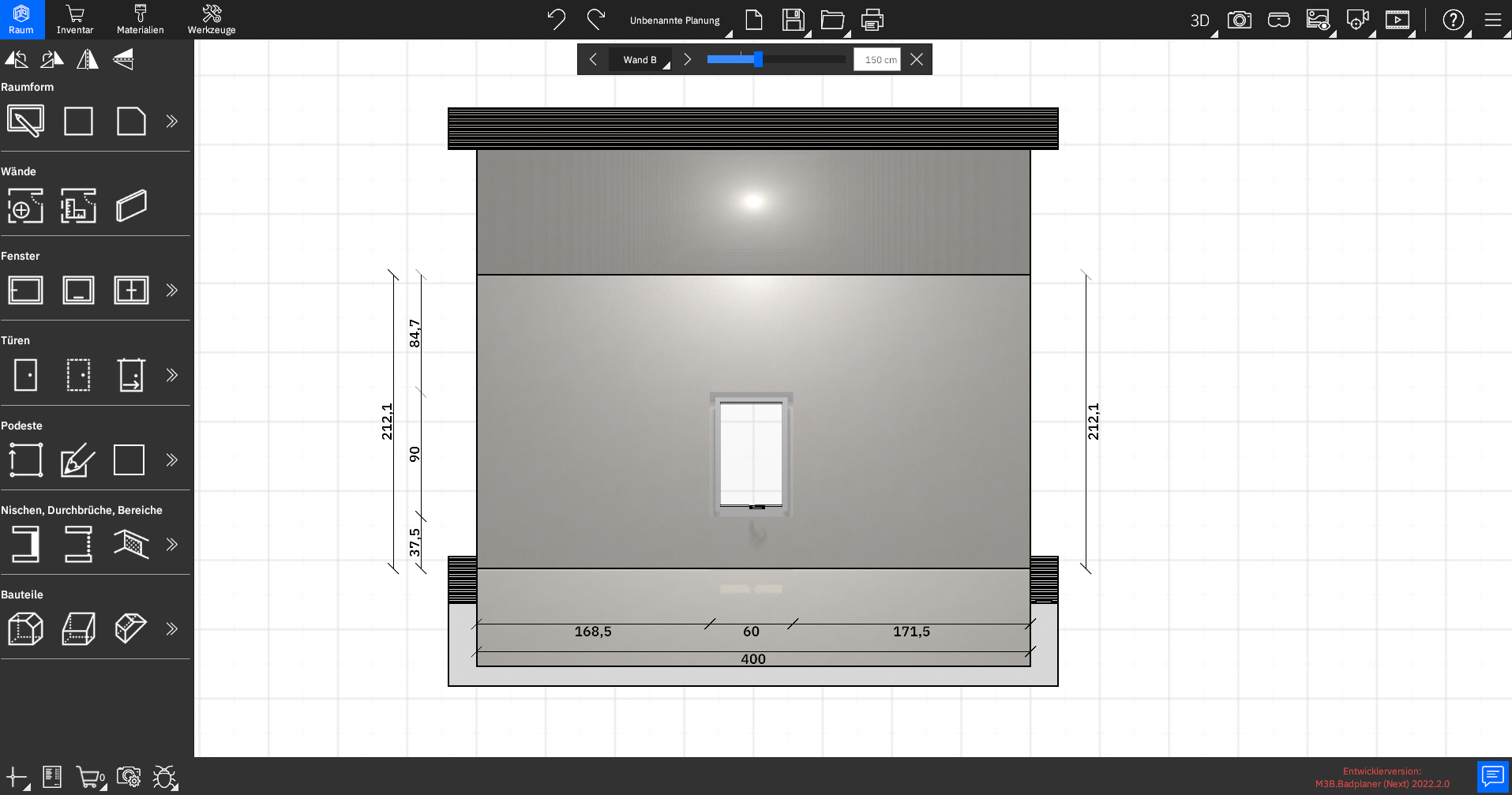This screenshot has height=795, width=1512.
Task: Select the second Fenster window type
Action: (x=78, y=291)
